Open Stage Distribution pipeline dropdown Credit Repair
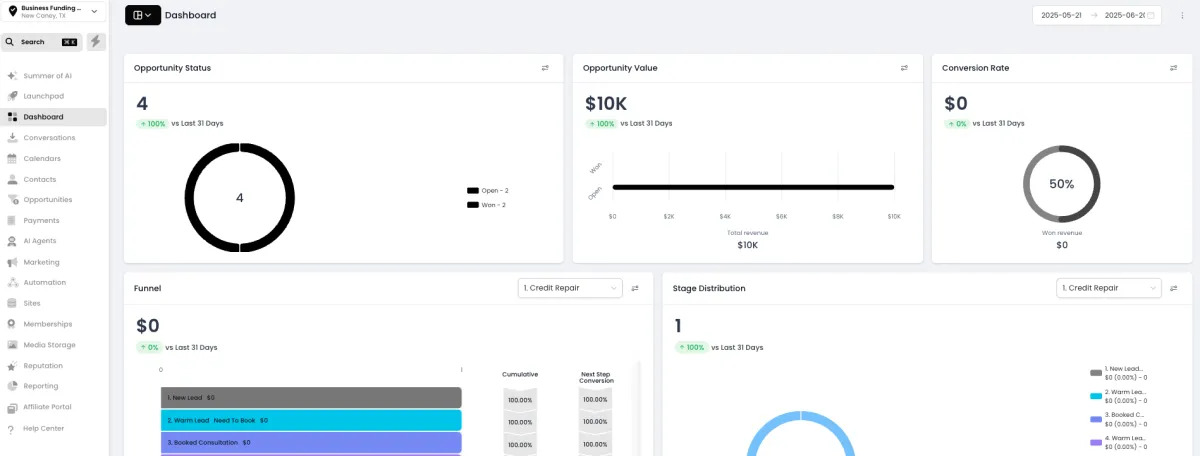 click(1109, 288)
